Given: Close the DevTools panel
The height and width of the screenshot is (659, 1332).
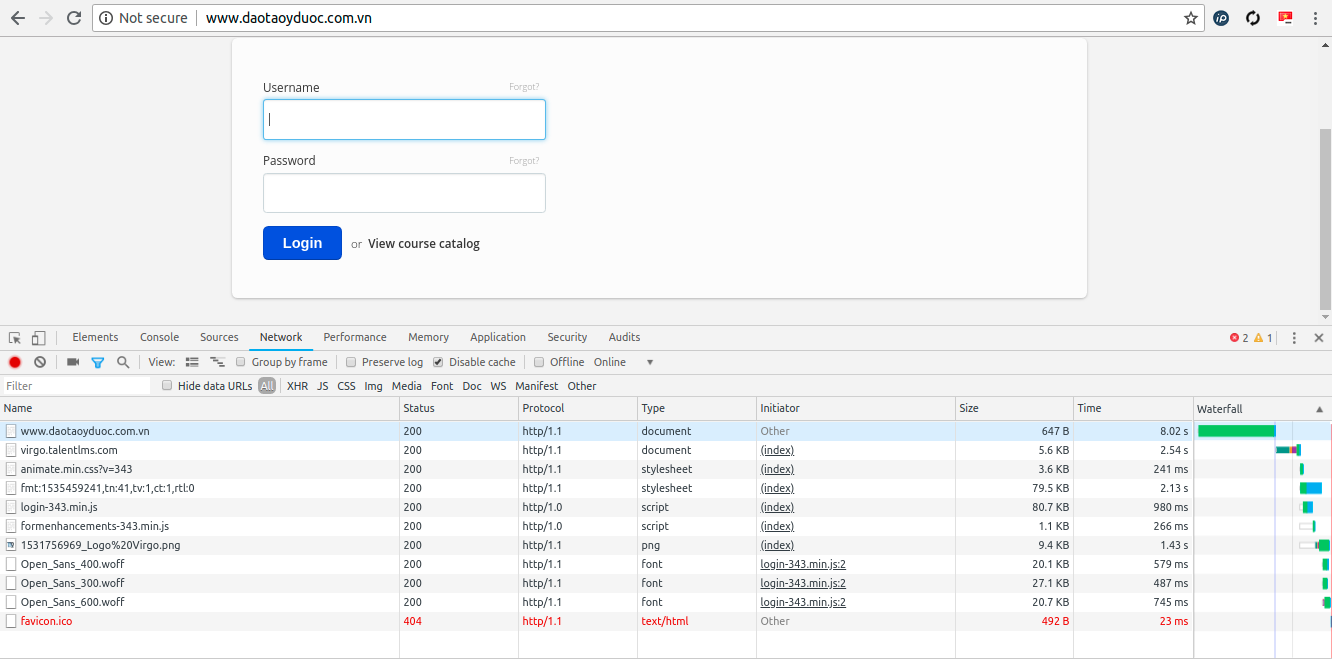Looking at the screenshot, I should click(1319, 338).
